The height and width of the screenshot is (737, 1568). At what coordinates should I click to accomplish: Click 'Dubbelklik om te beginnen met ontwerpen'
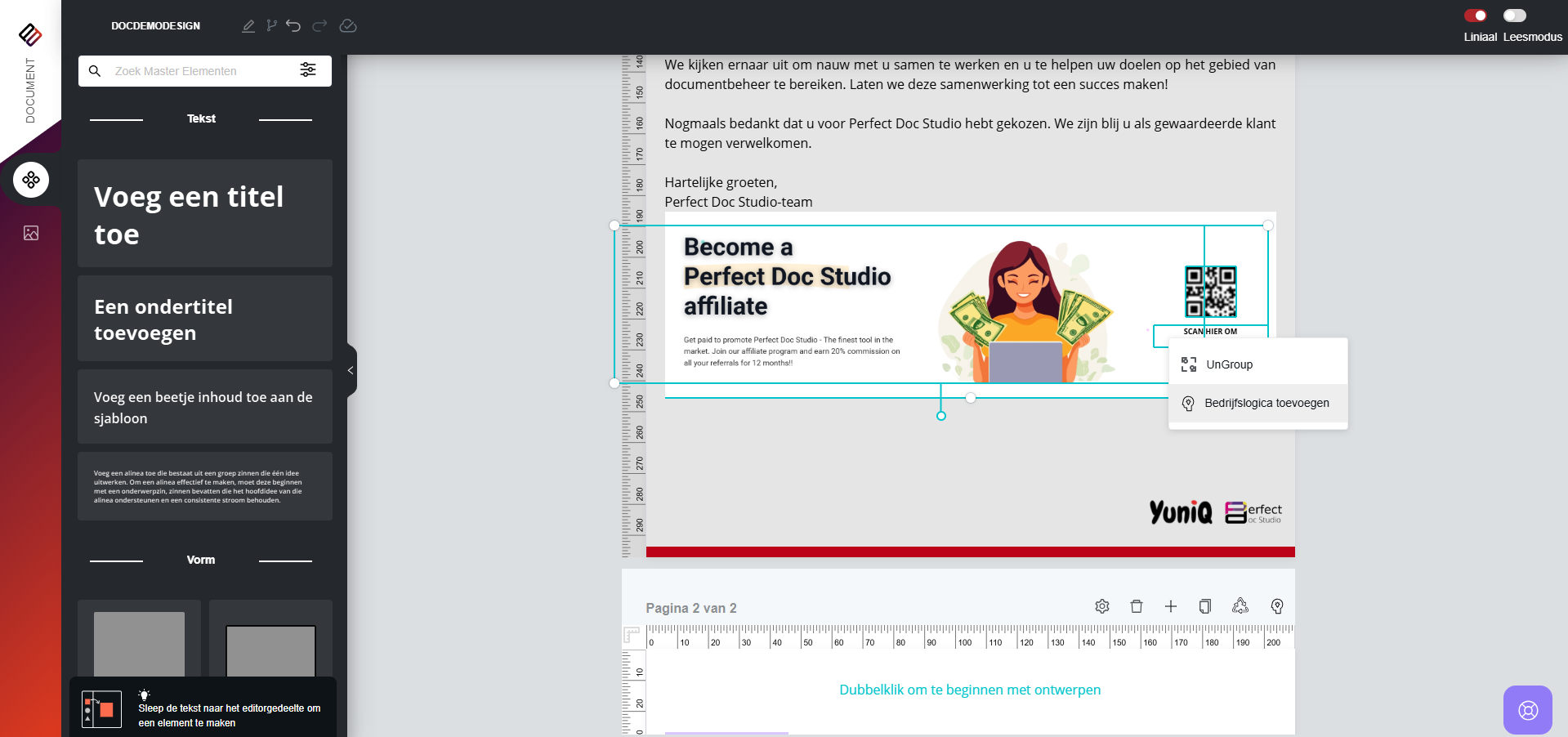[x=970, y=690]
